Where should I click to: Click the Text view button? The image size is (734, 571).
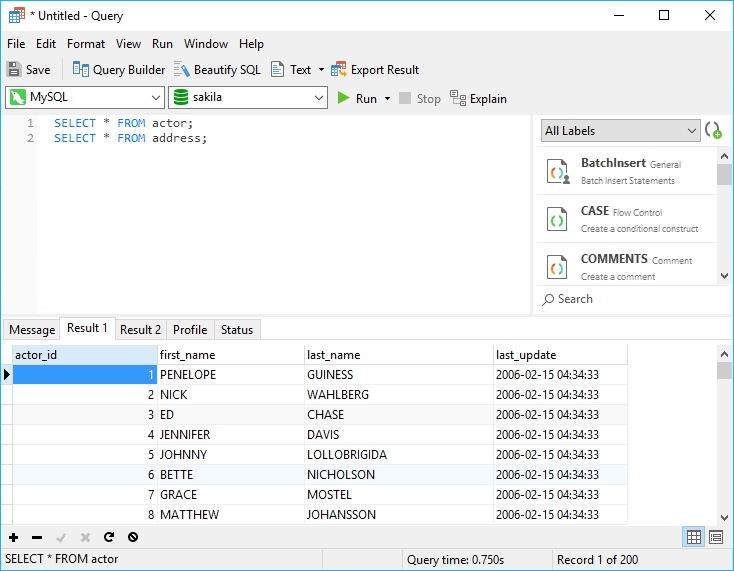[291, 70]
